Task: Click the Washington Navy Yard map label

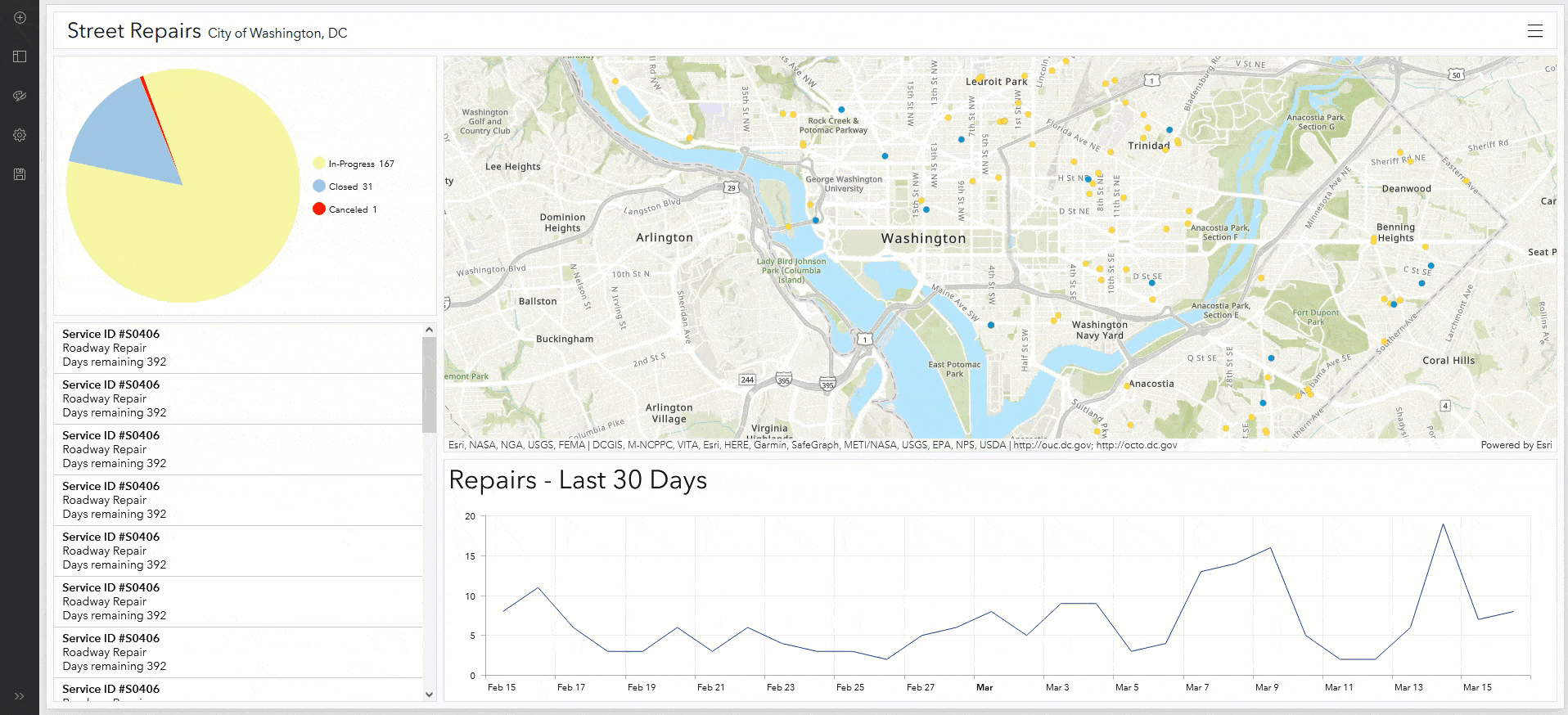Action: coord(1100,330)
